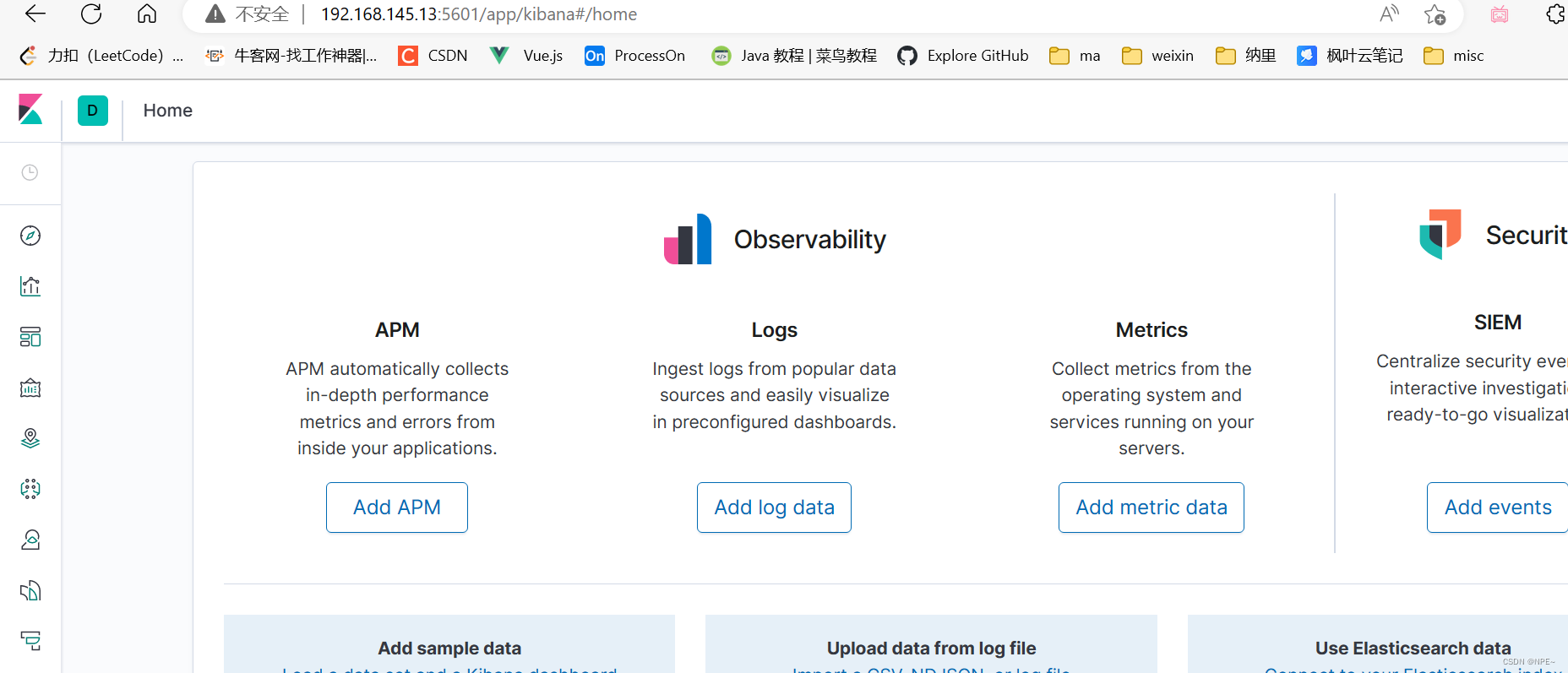Expand the 纳里 bookmarks folder
The image size is (1568, 673).
(1245, 56)
